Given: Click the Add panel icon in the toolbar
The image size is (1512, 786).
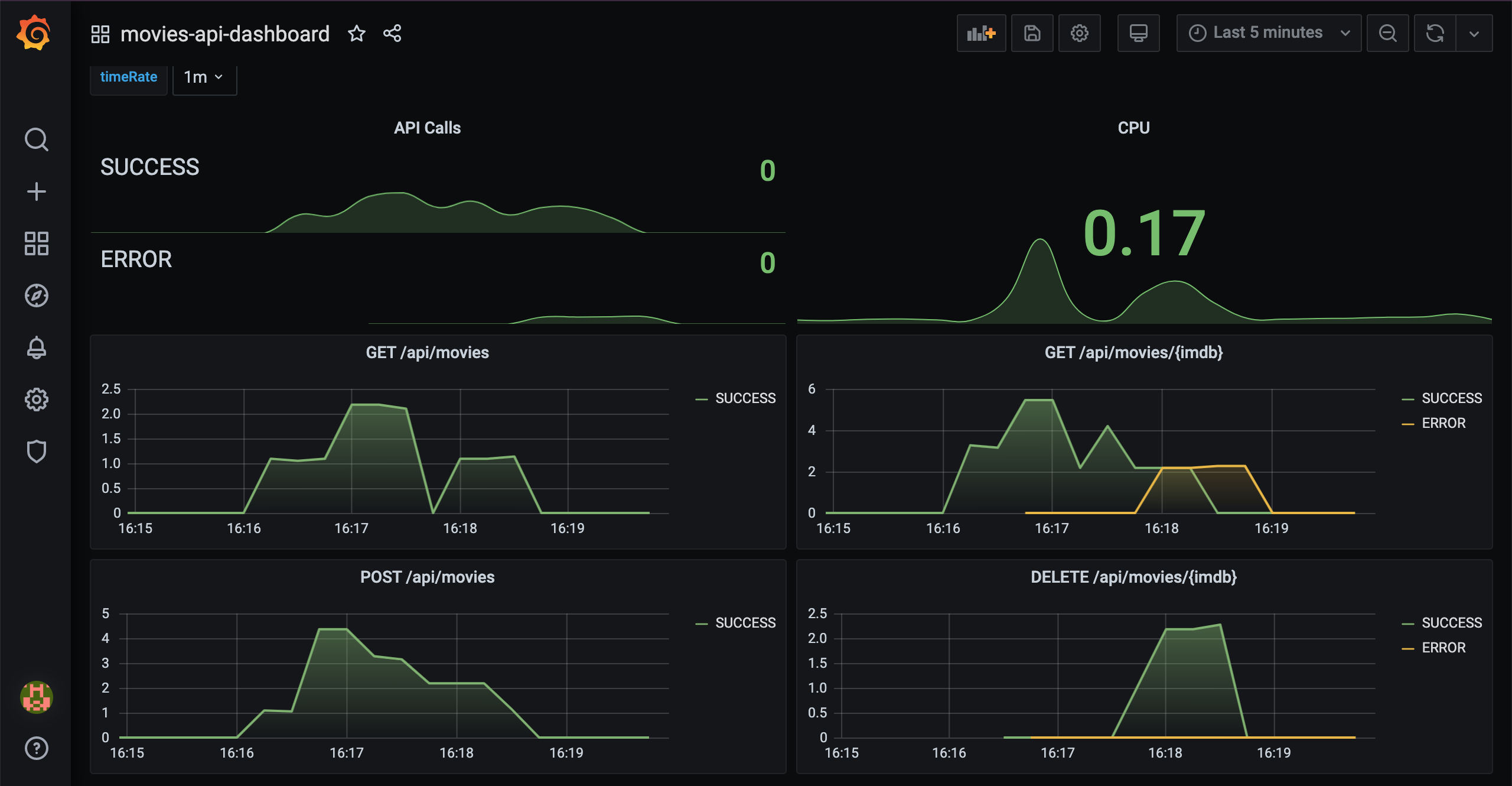Looking at the screenshot, I should [x=981, y=33].
